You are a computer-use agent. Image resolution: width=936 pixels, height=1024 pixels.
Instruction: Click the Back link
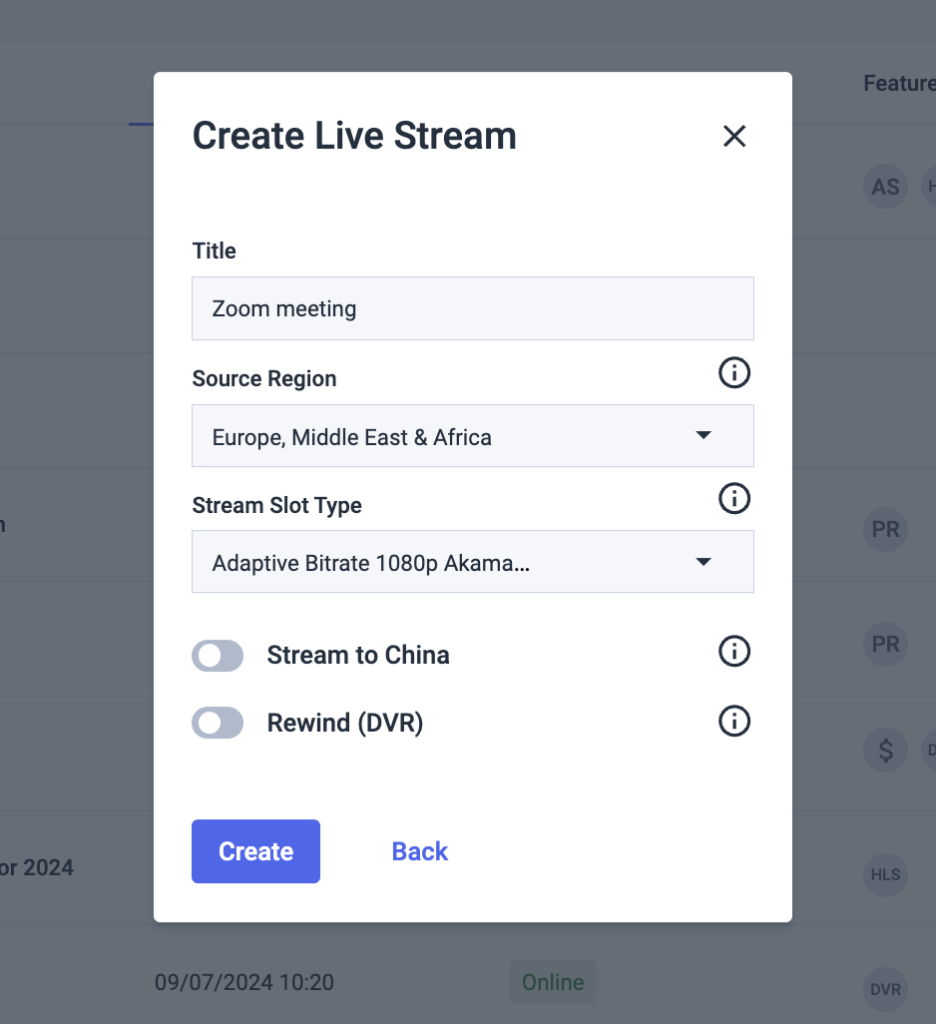pyautogui.click(x=419, y=851)
